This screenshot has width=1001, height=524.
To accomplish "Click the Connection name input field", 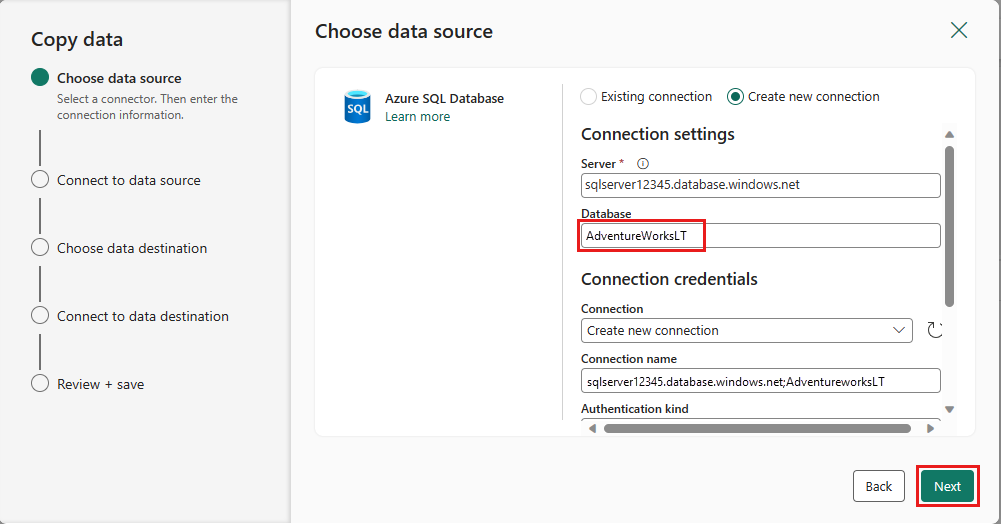I will tap(760, 380).
